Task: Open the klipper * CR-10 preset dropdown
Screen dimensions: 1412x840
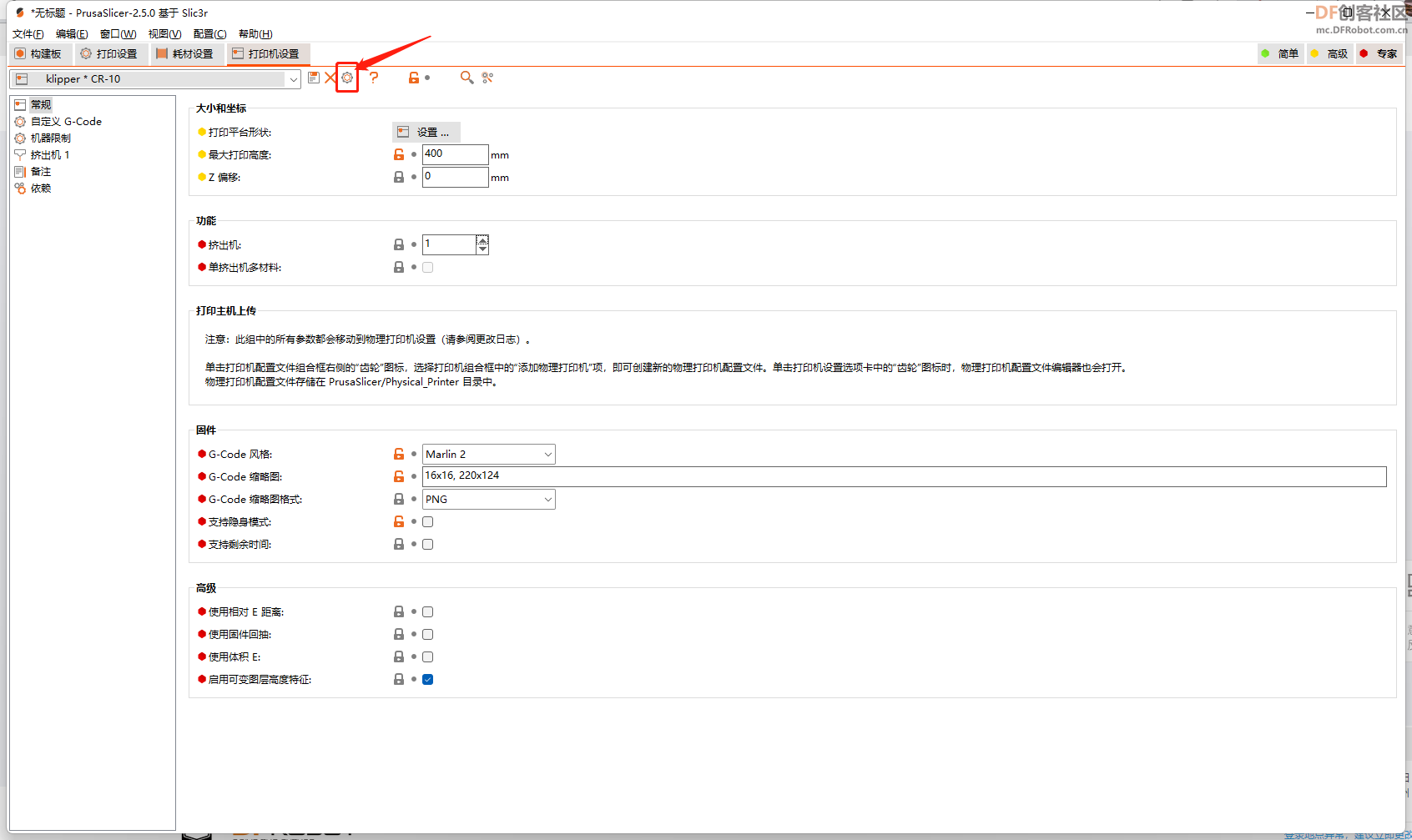Action: point(155,78)
